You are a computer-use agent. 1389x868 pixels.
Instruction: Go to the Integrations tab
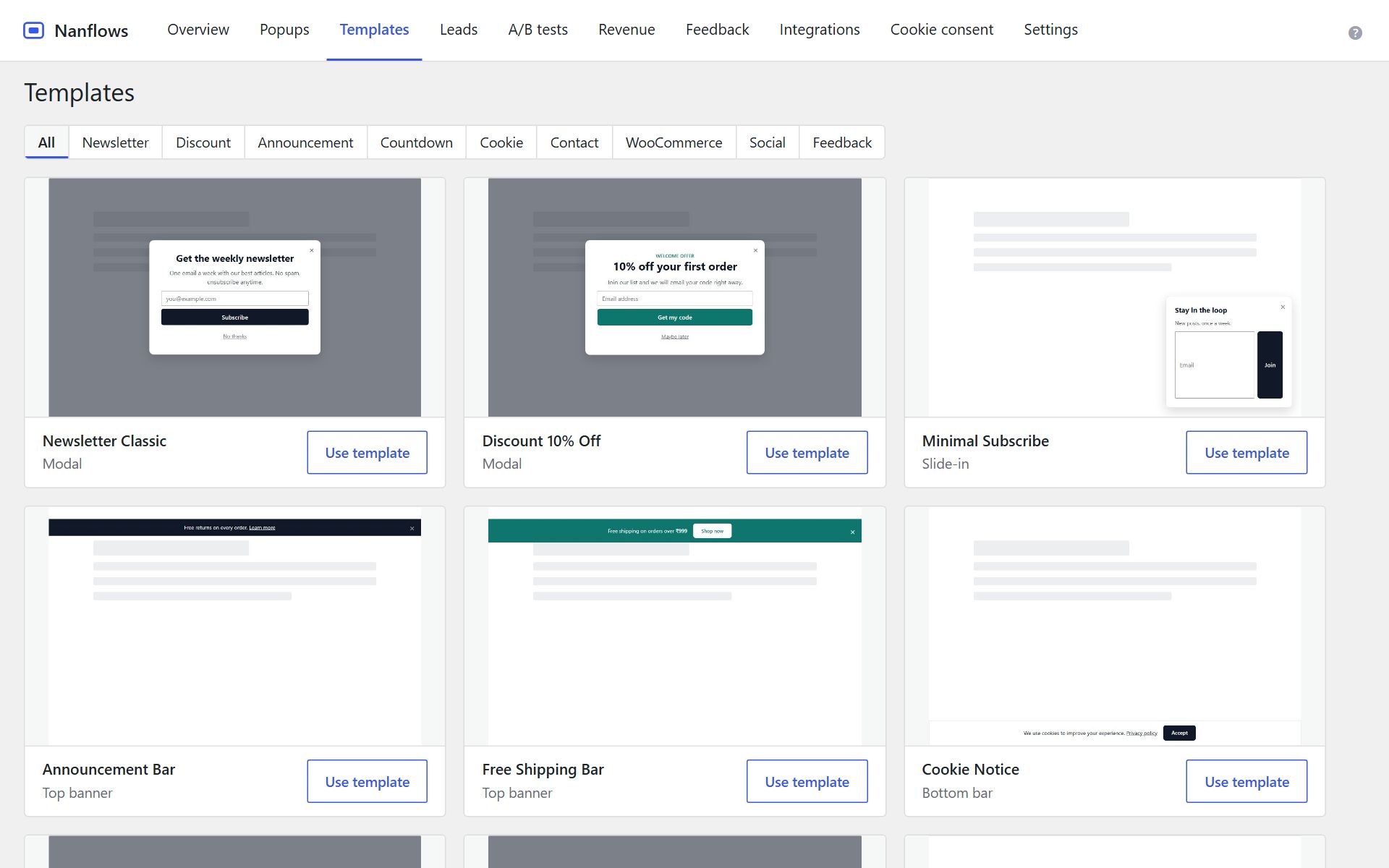(820, 30)
